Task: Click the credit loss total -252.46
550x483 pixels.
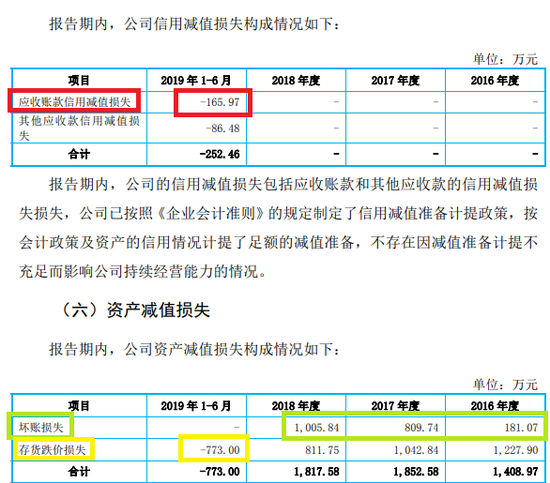Action: click(x=220, y=154)
